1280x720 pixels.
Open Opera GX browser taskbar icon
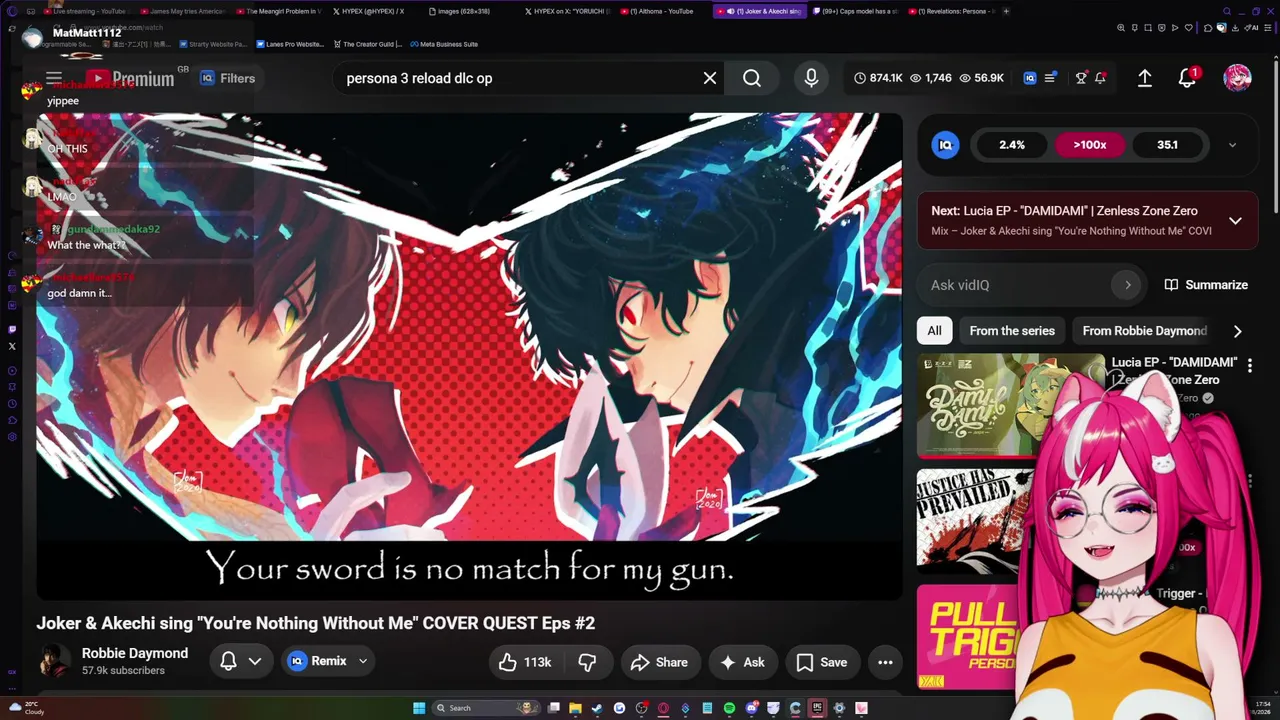663,708
